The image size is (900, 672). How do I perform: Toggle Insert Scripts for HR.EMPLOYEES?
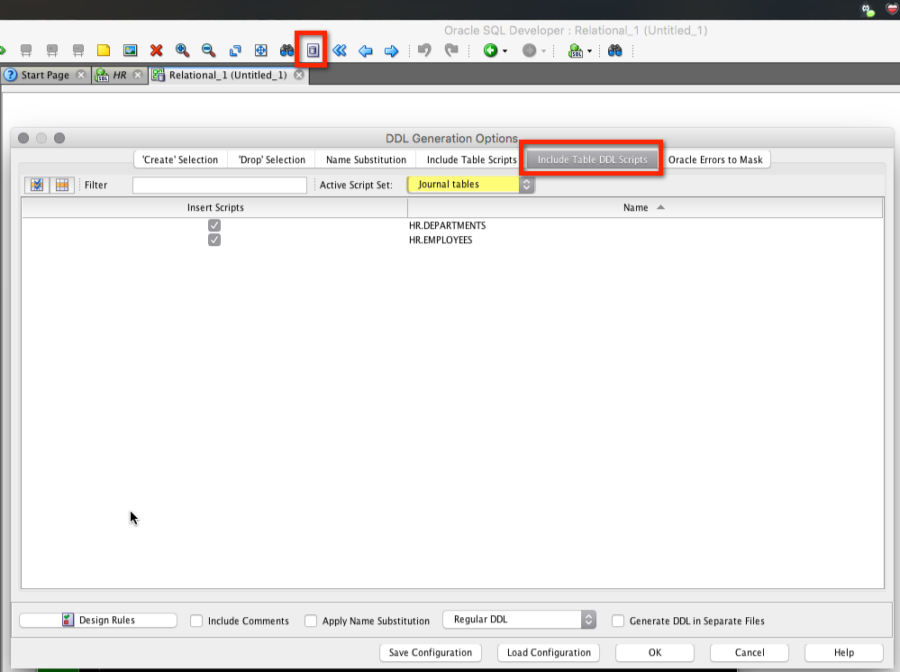click(x=213, y=239)
